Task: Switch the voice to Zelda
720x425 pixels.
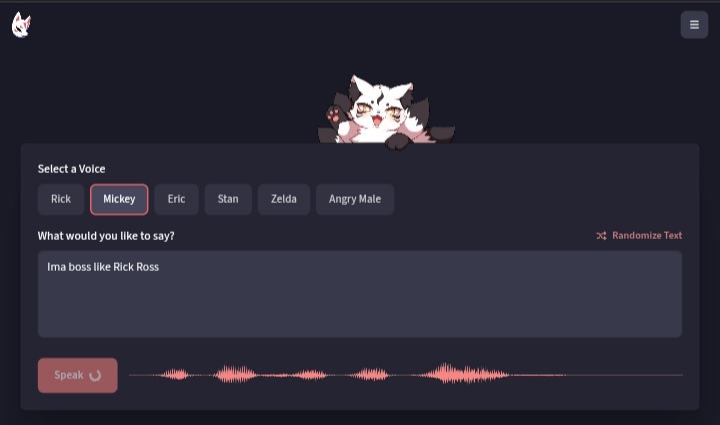Action: tap(283, 199)
